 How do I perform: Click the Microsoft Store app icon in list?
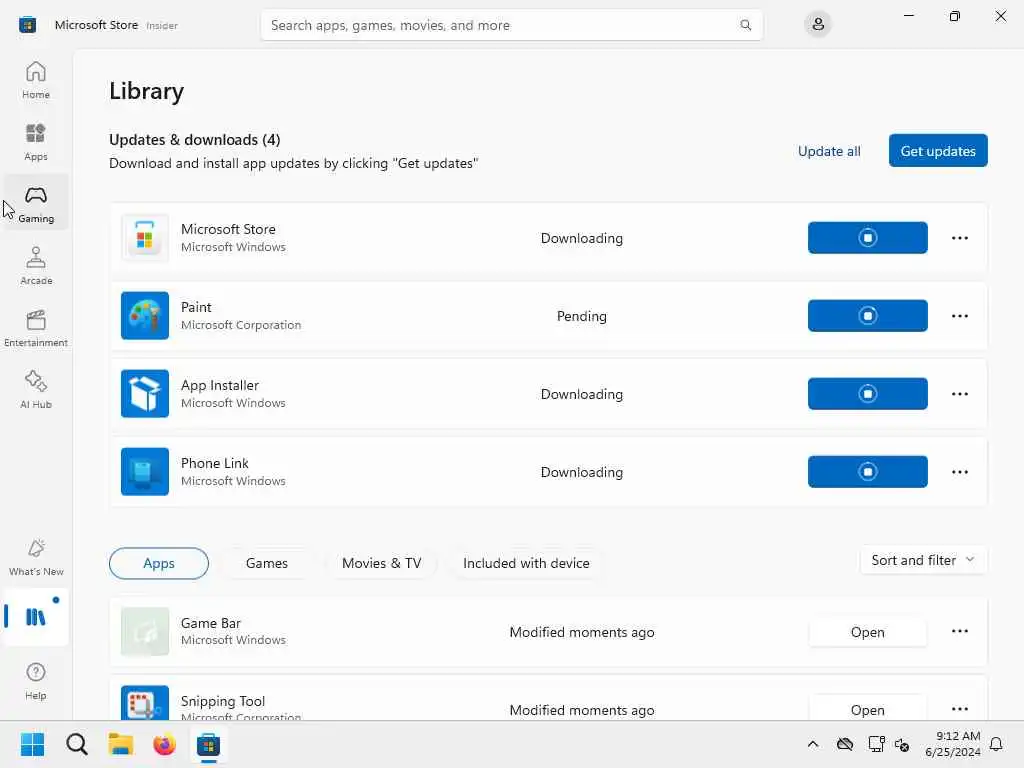(x=145, y=238)
